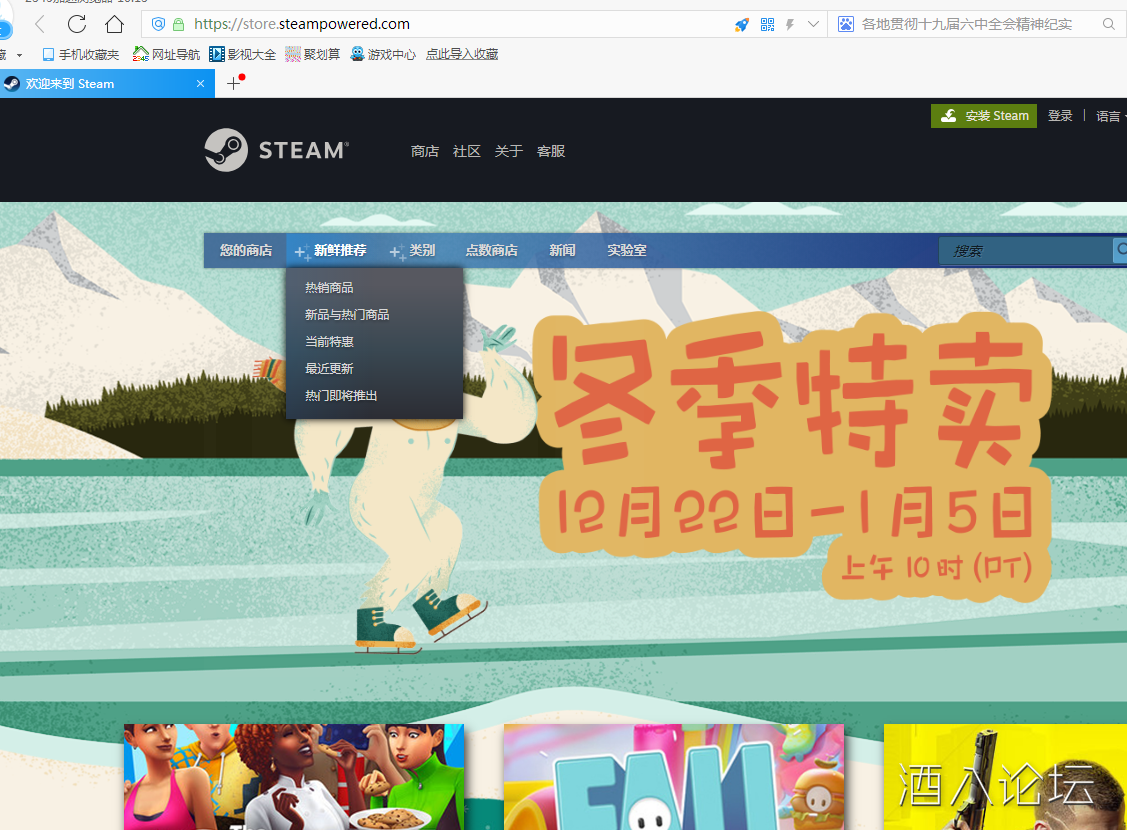Click the Steam store 搜索 input field

(1025, 251)
